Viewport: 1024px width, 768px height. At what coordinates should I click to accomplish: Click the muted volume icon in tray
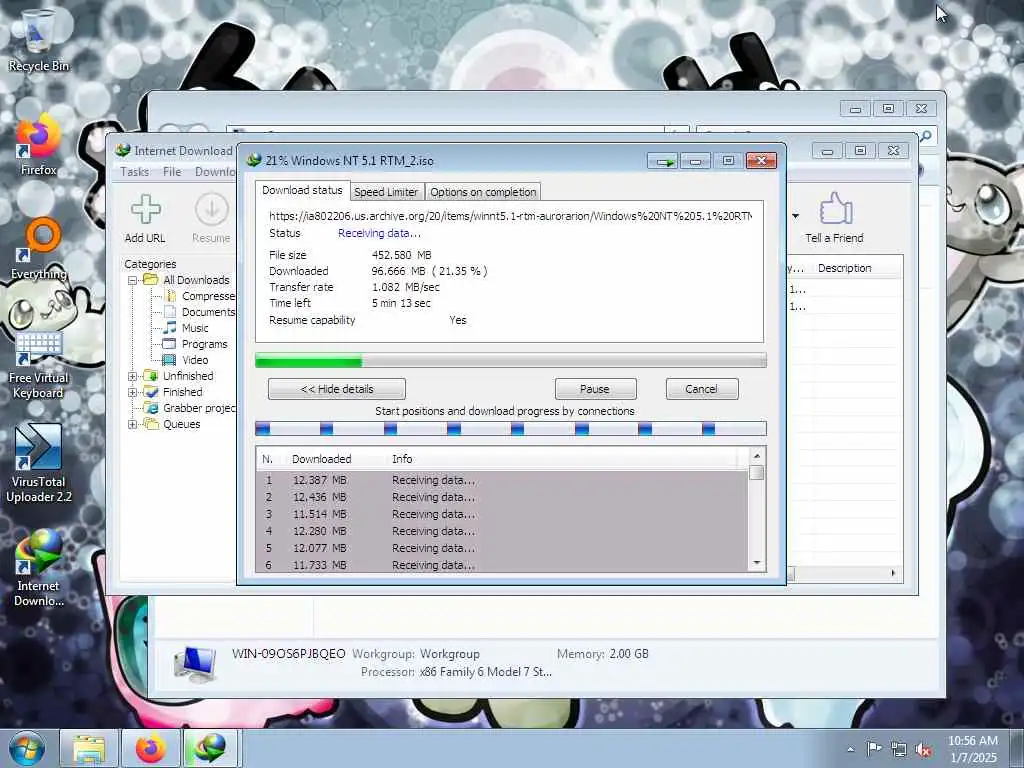[x=923, y=750]
